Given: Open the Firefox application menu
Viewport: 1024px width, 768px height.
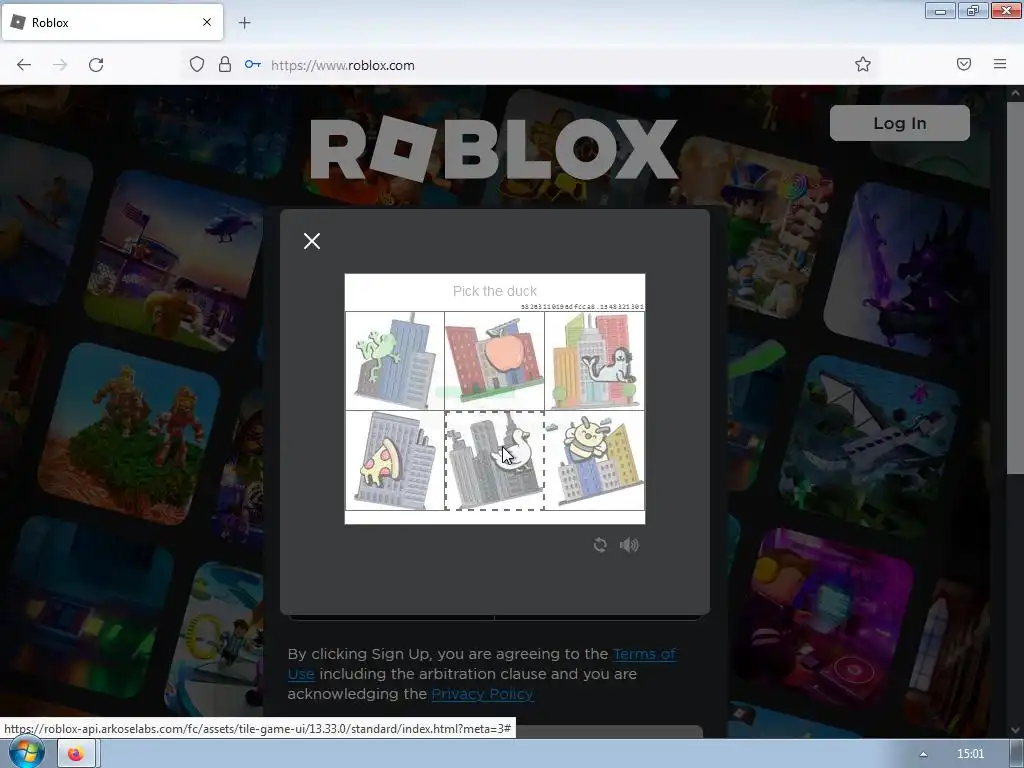Looking at the screenshot, I should (1000, 64).
